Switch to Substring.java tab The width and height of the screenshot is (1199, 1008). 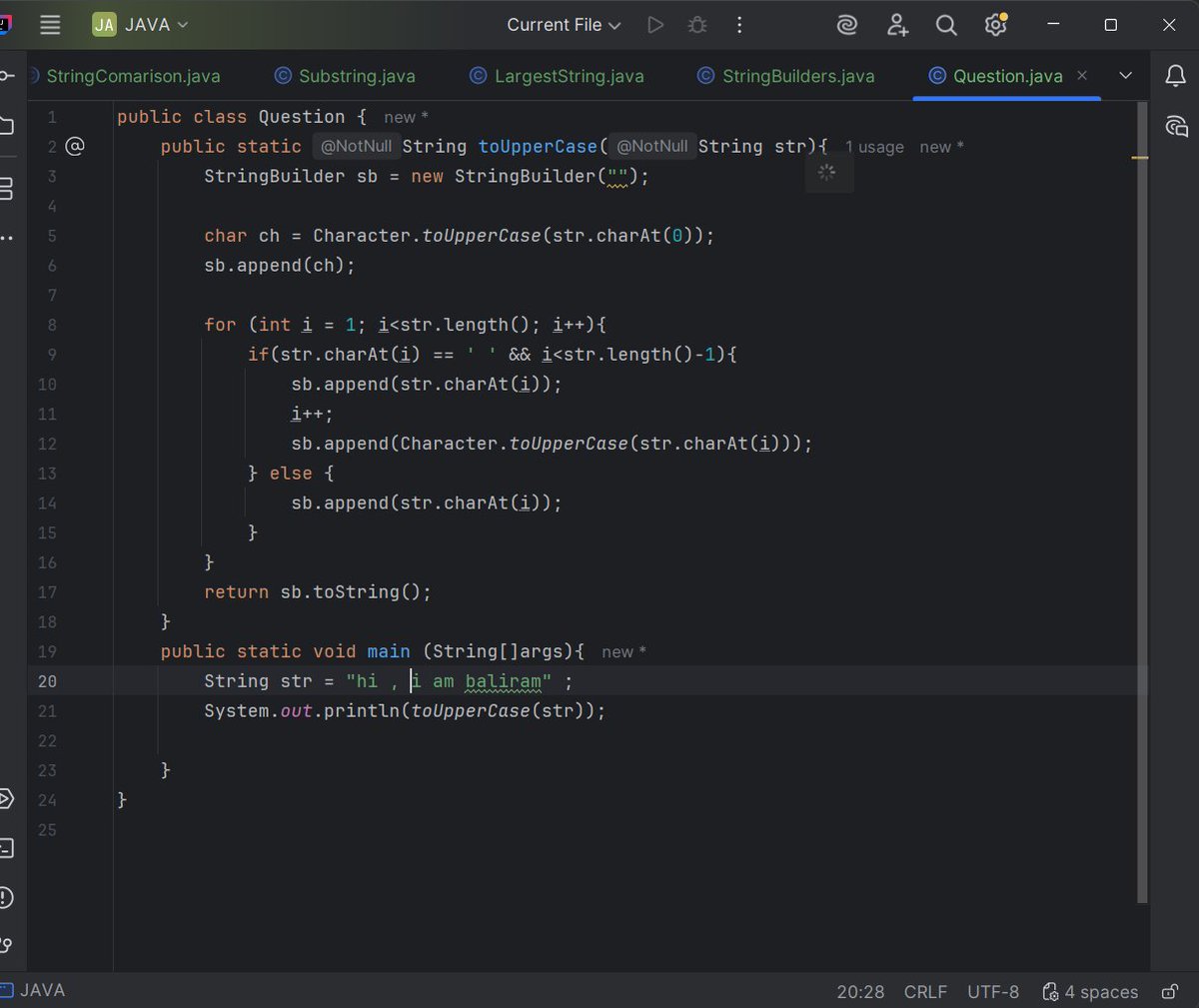(345, 76)
